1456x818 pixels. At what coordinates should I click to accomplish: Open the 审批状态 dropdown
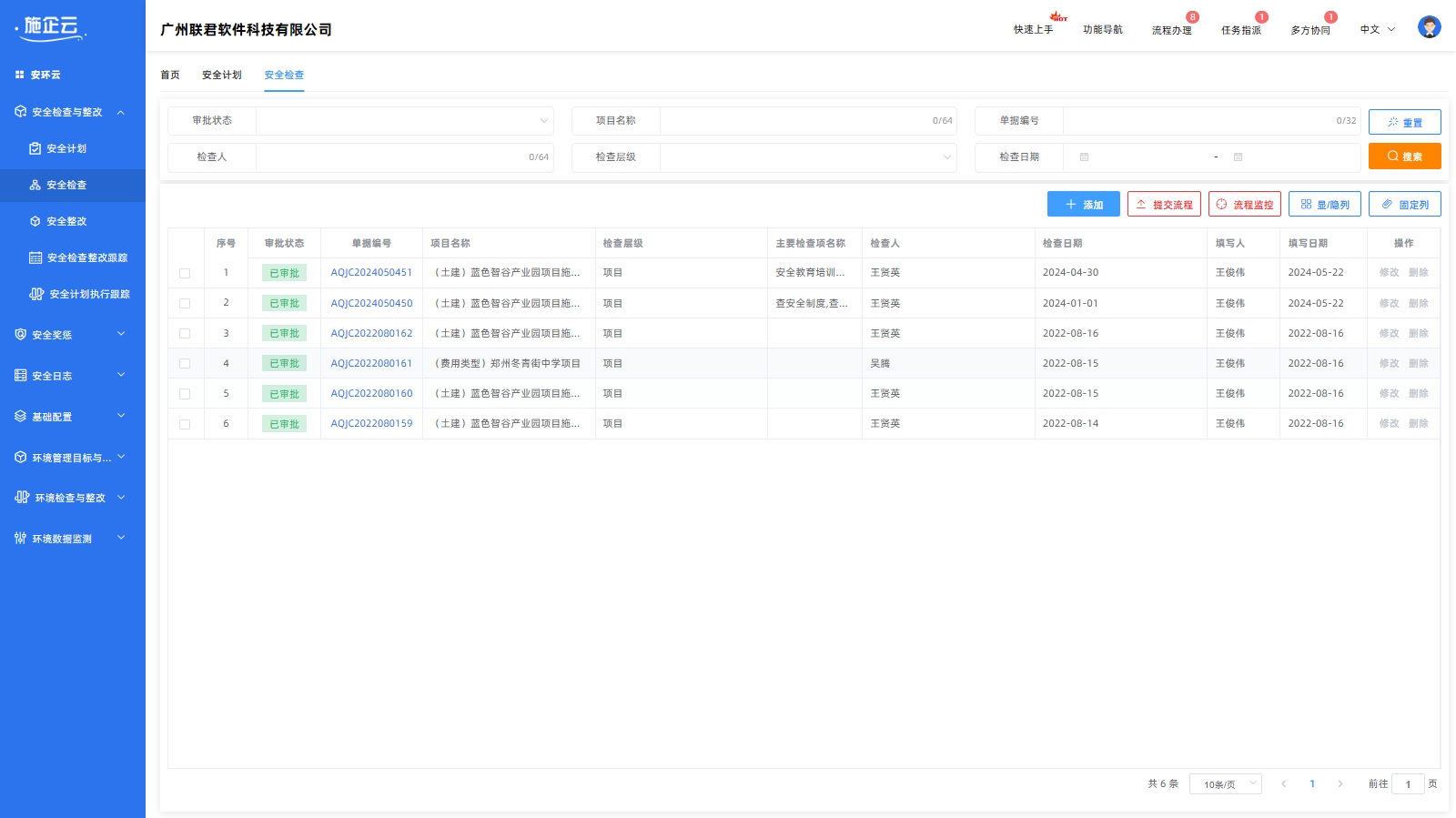tap(404, 120)
